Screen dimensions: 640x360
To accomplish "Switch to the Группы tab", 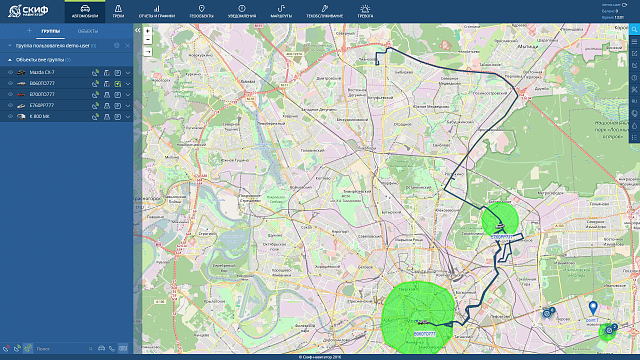I will pyautogui.click(x=51, y=31).
